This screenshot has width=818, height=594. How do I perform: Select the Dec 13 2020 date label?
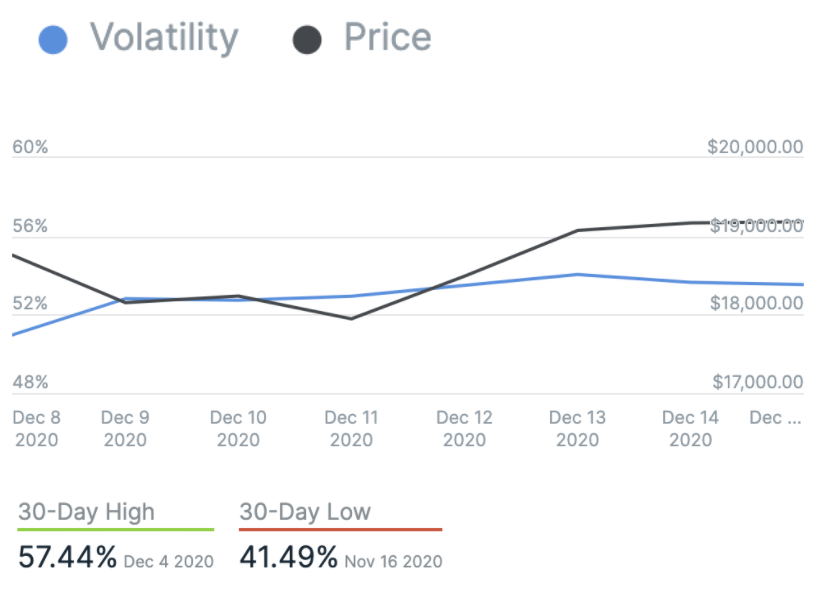(x=577, y=429)
